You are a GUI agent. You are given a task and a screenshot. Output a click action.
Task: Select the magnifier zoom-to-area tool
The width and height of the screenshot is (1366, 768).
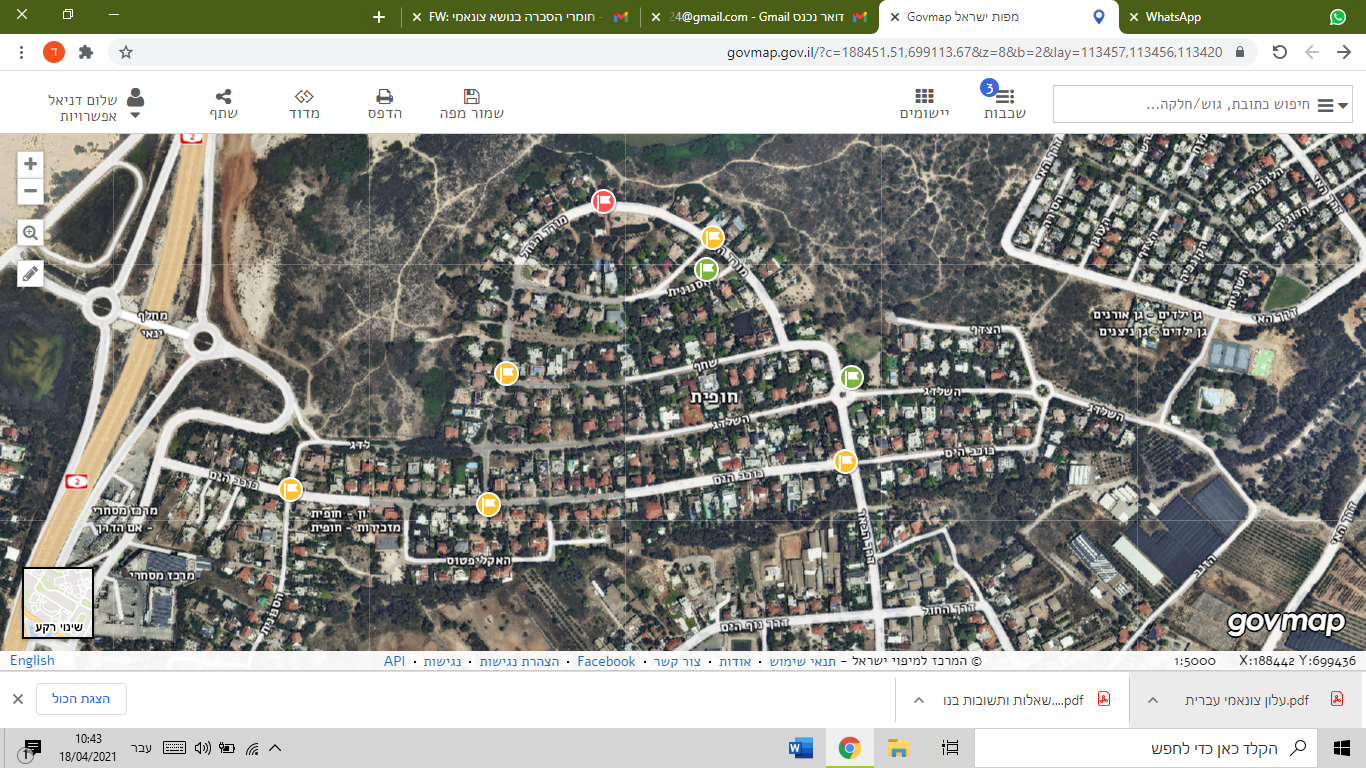coord(30,233)
